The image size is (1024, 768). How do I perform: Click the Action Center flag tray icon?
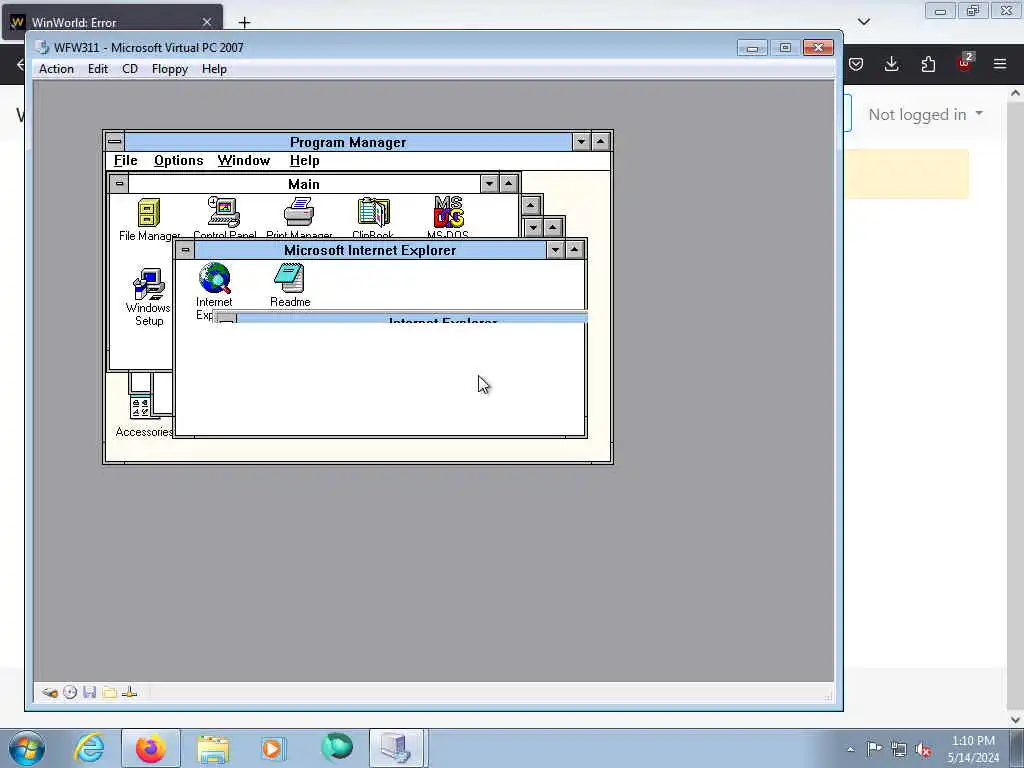(x=874, y=748)
